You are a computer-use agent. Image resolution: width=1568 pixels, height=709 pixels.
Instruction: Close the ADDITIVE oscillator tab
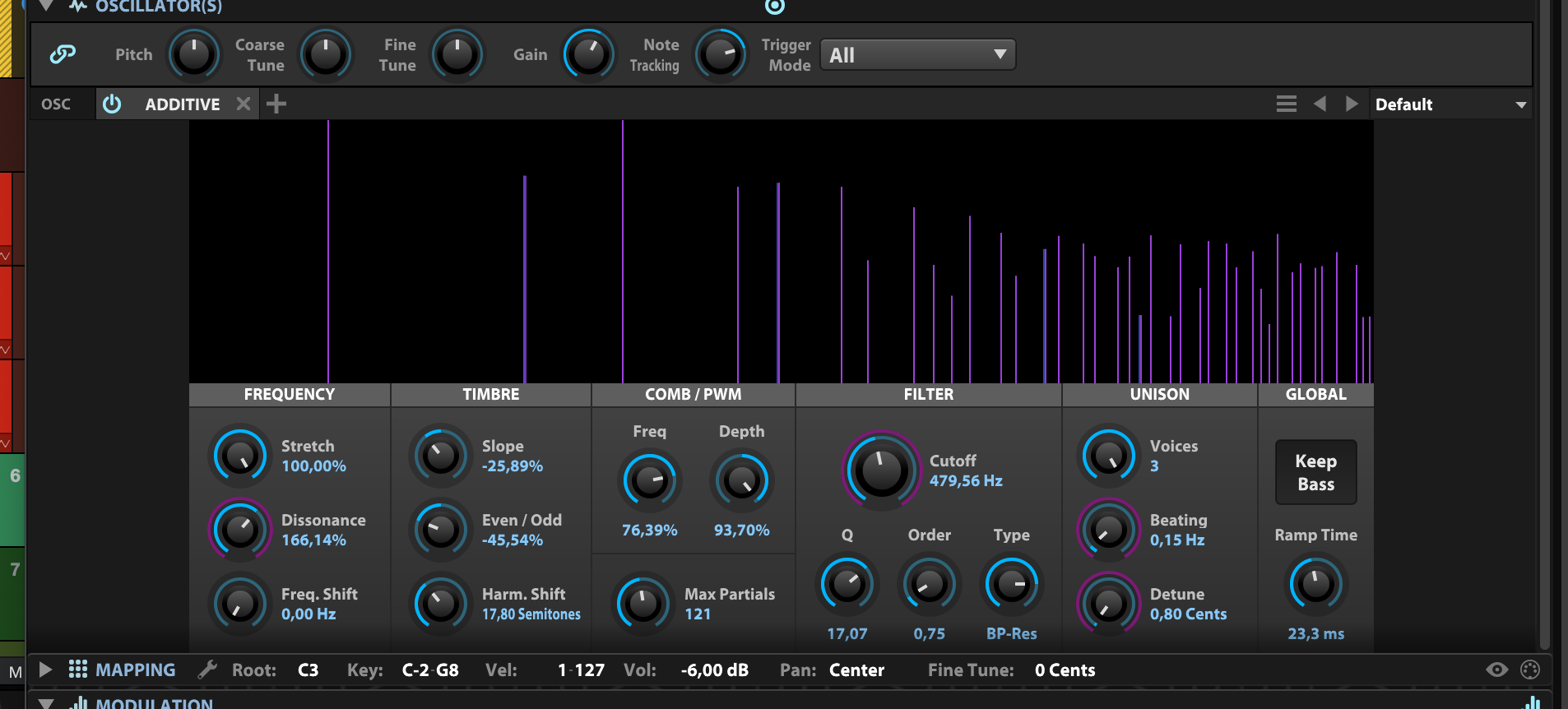(x=243, y=104)
